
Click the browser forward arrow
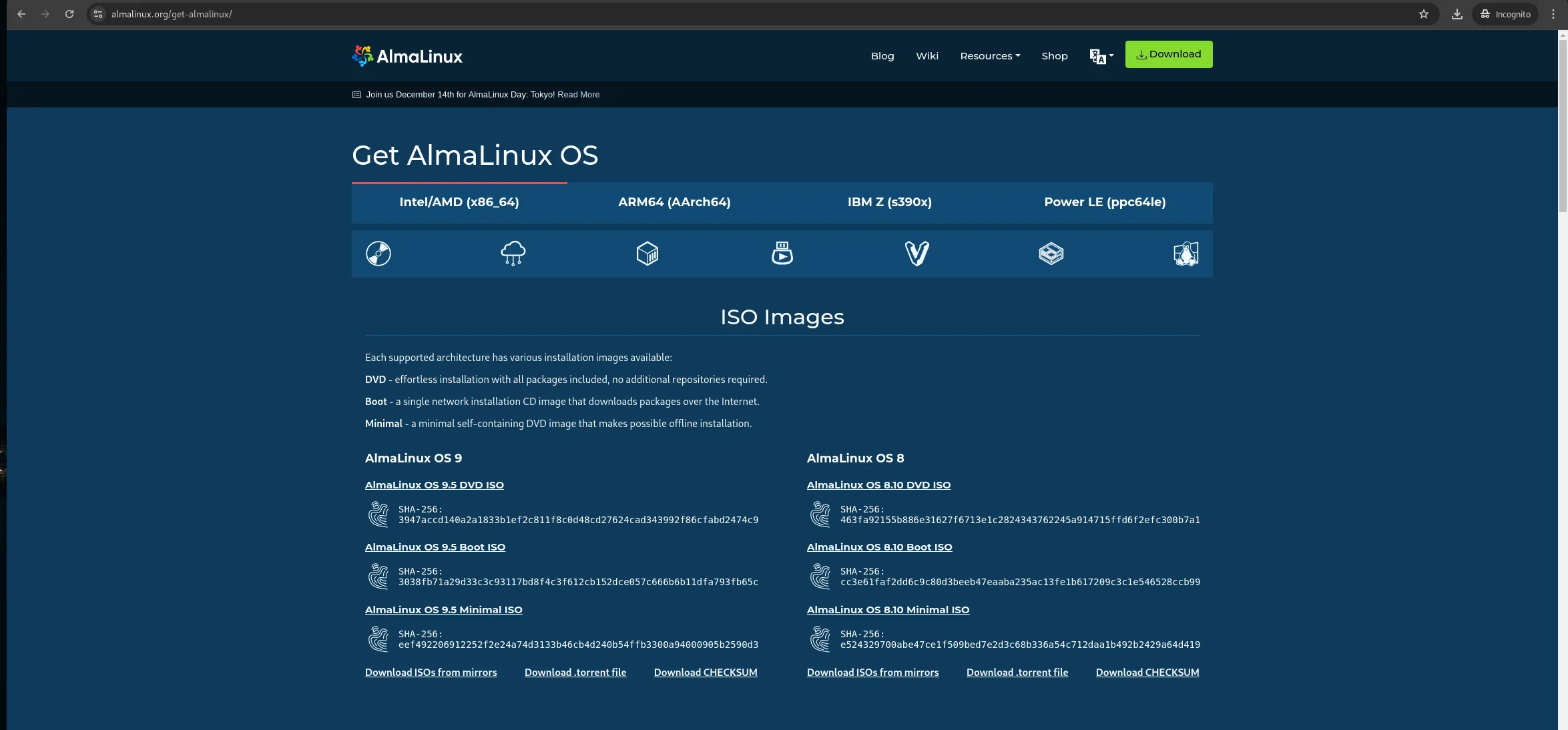pyautogui.click(x=45, y=14)
